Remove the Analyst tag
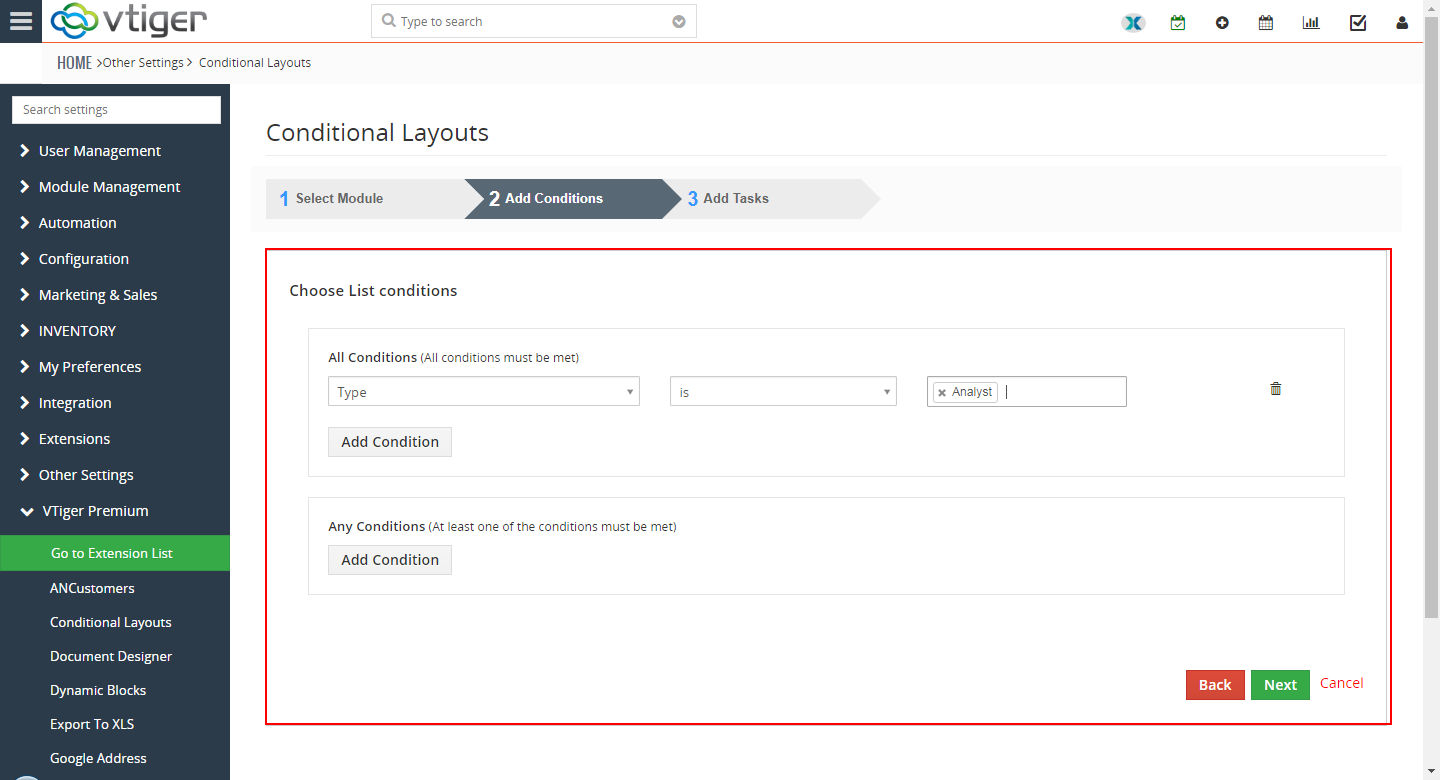This screenshot has width=1440, height=780. tap(942, 393)
